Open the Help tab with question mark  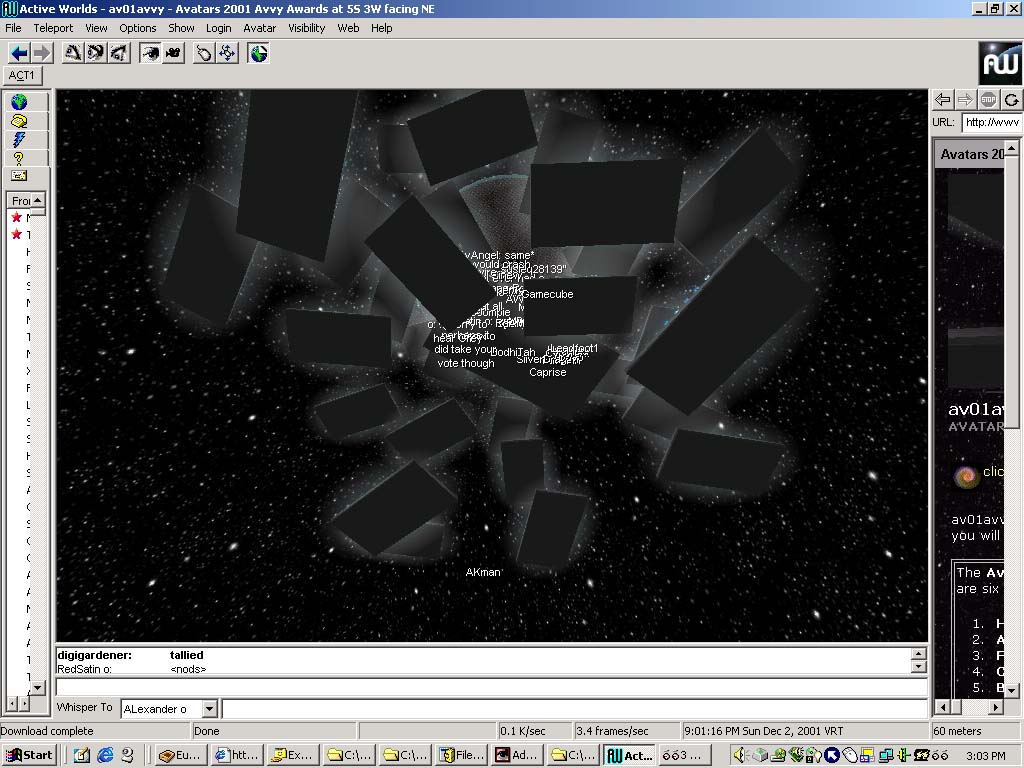click(x=19, y=158)
